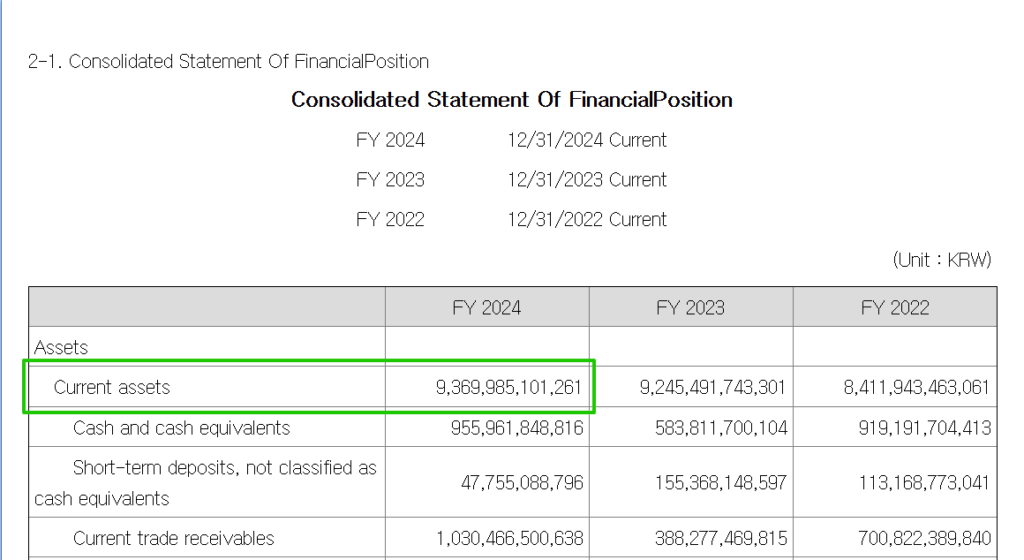Click the 12/31/2024 Current date line

586,140
